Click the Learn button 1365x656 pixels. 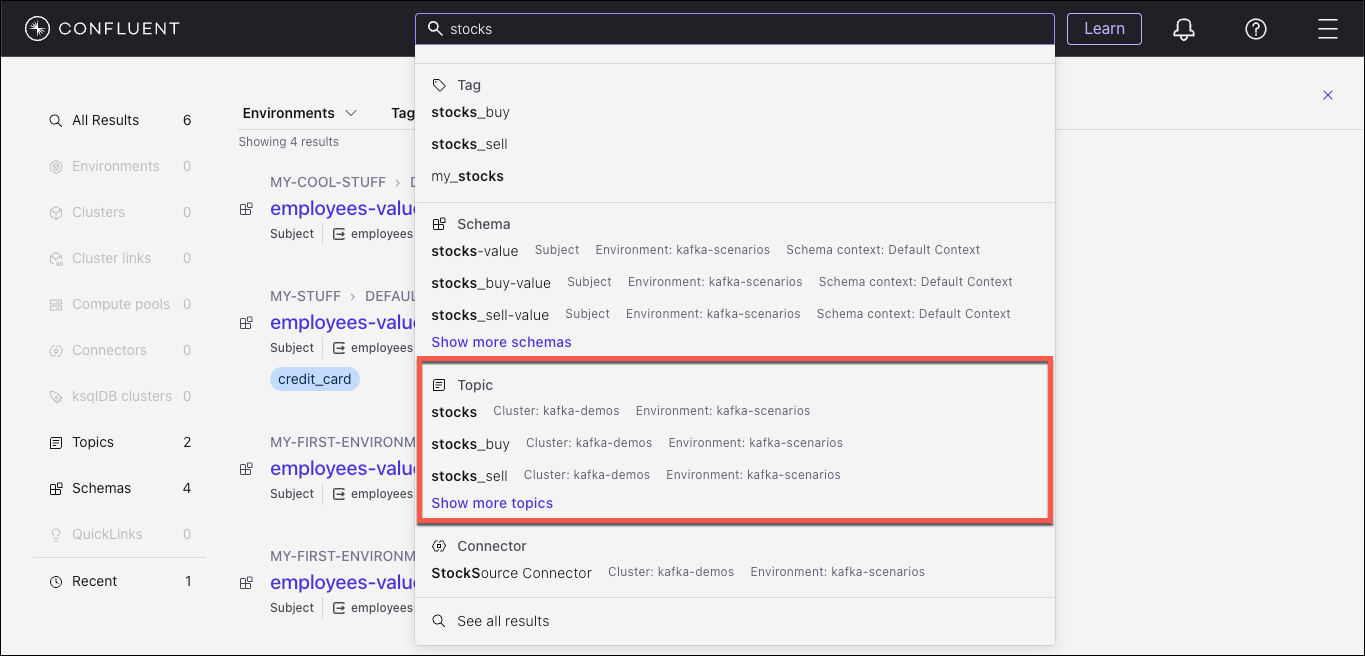coord(1104,29)
